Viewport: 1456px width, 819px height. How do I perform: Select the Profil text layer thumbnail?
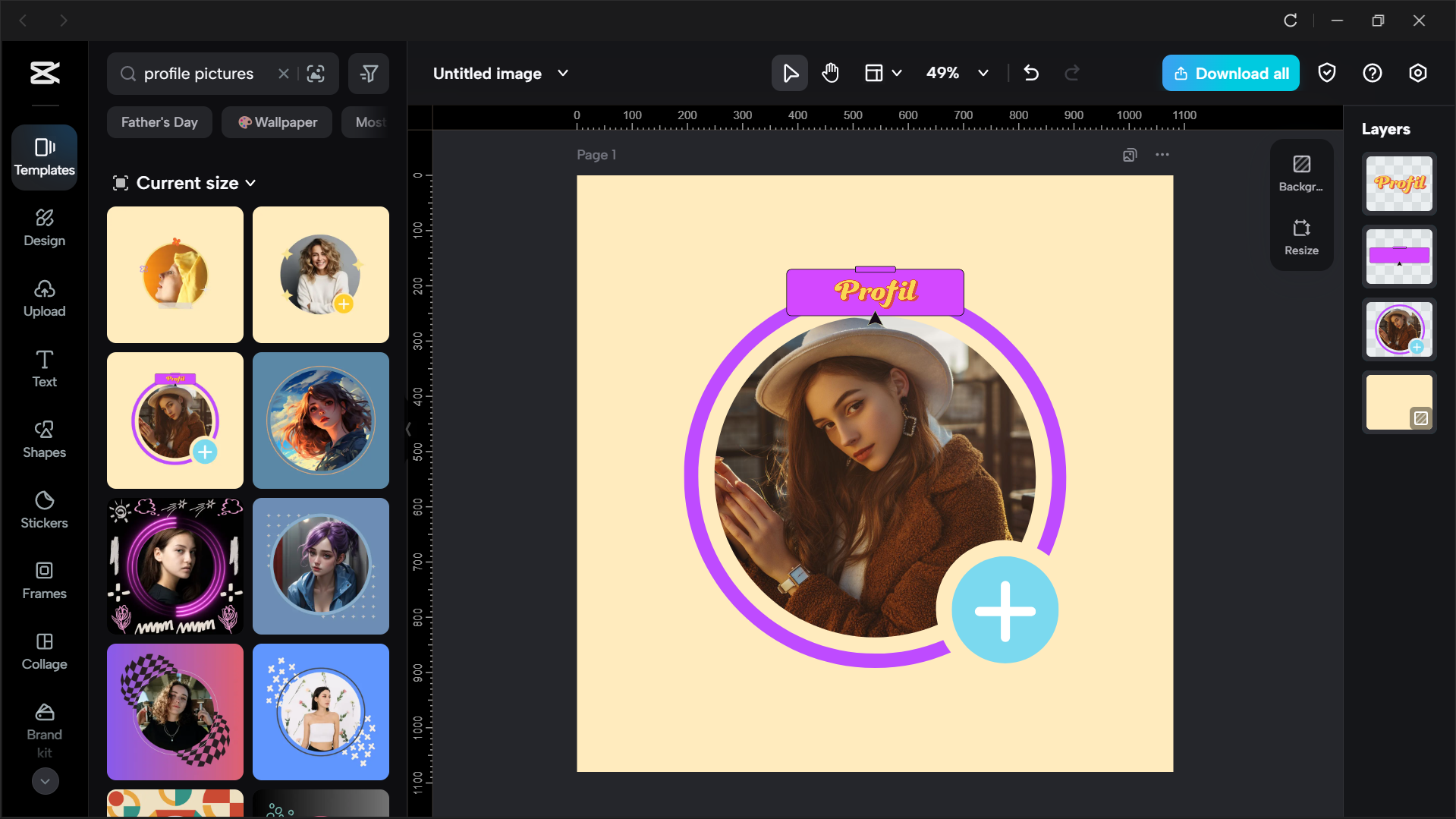point(1399,184)
